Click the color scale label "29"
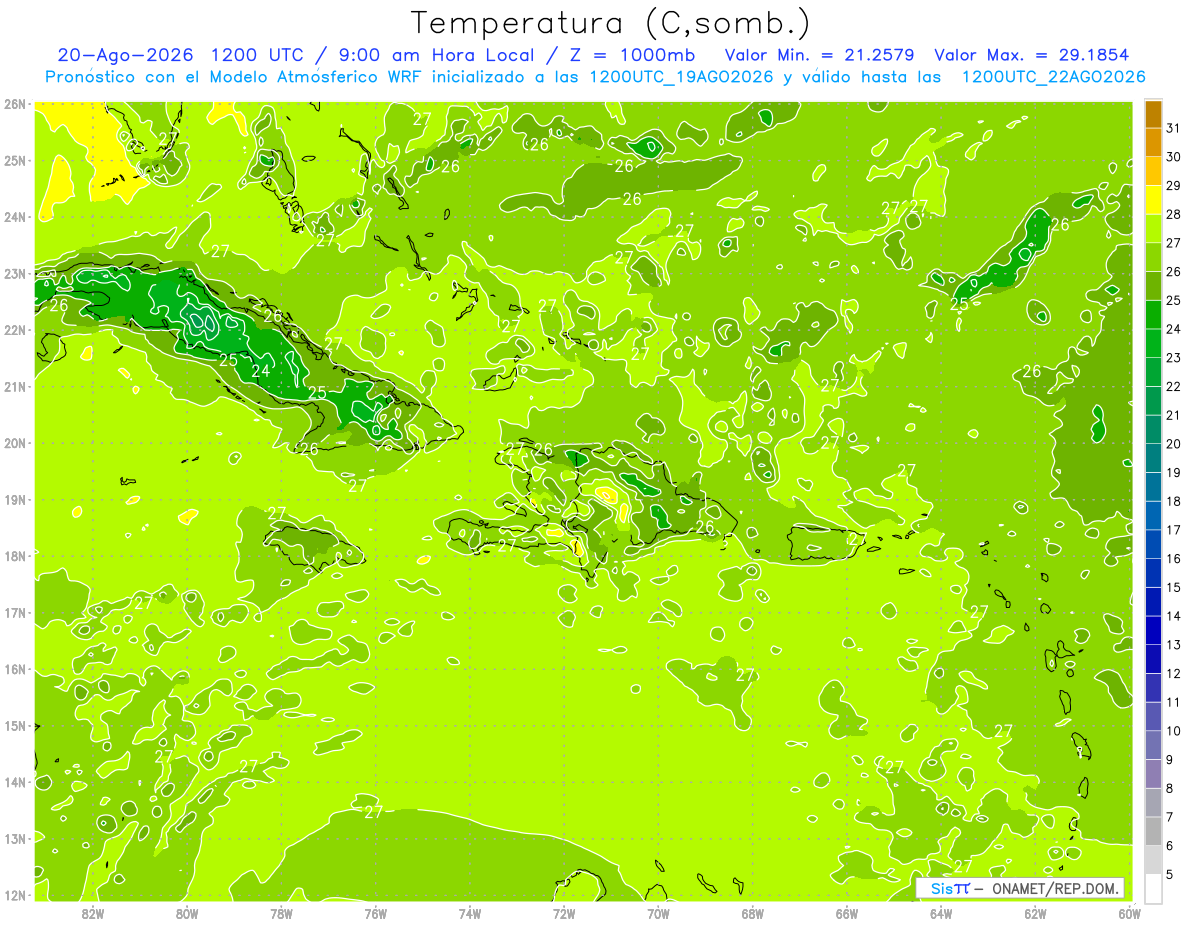The width and height of the screenshot is (1200, 927). pos(1174,186)
